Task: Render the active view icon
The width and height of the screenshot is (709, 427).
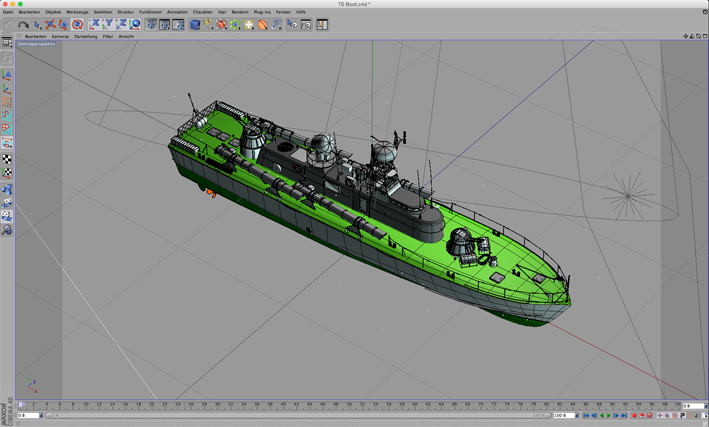Action: 151,24
